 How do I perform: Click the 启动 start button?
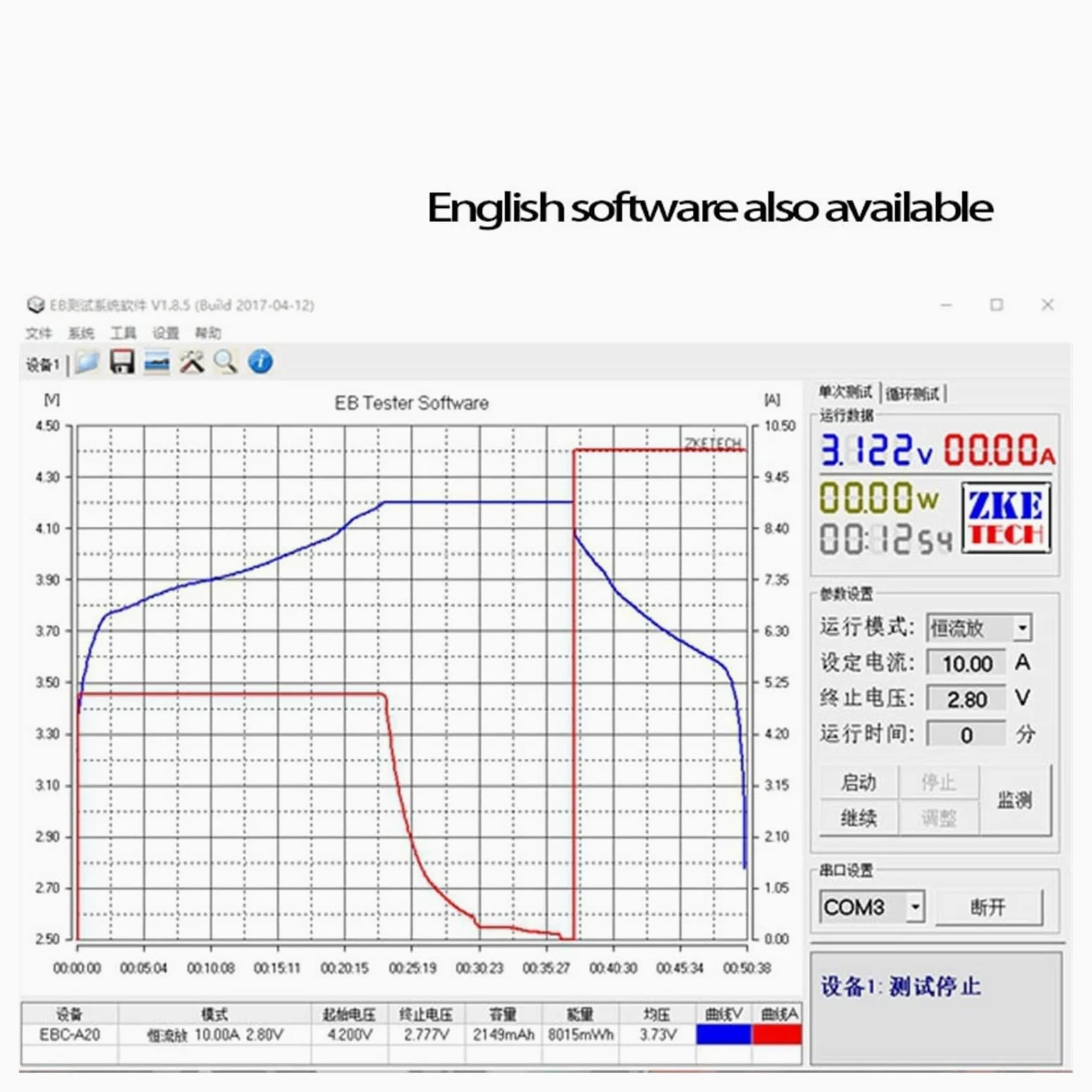coord(859,782)
